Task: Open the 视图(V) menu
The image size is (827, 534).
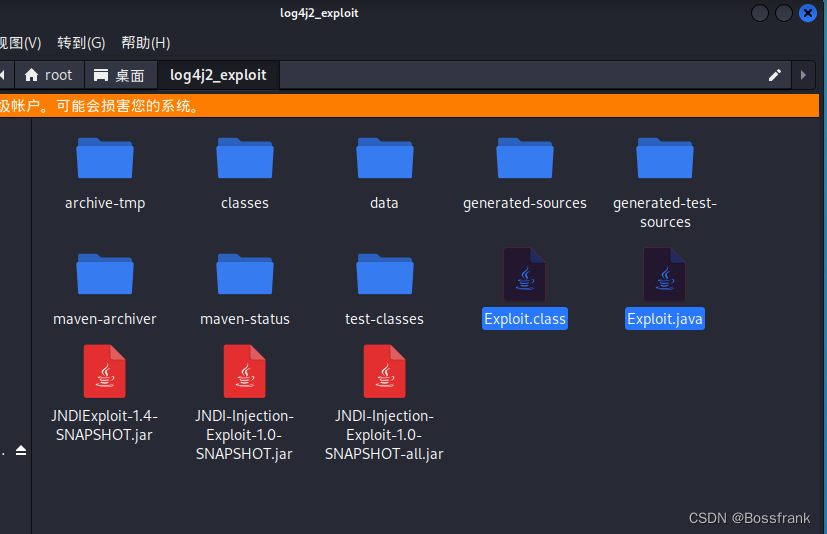Action: (x=20, y=43)
